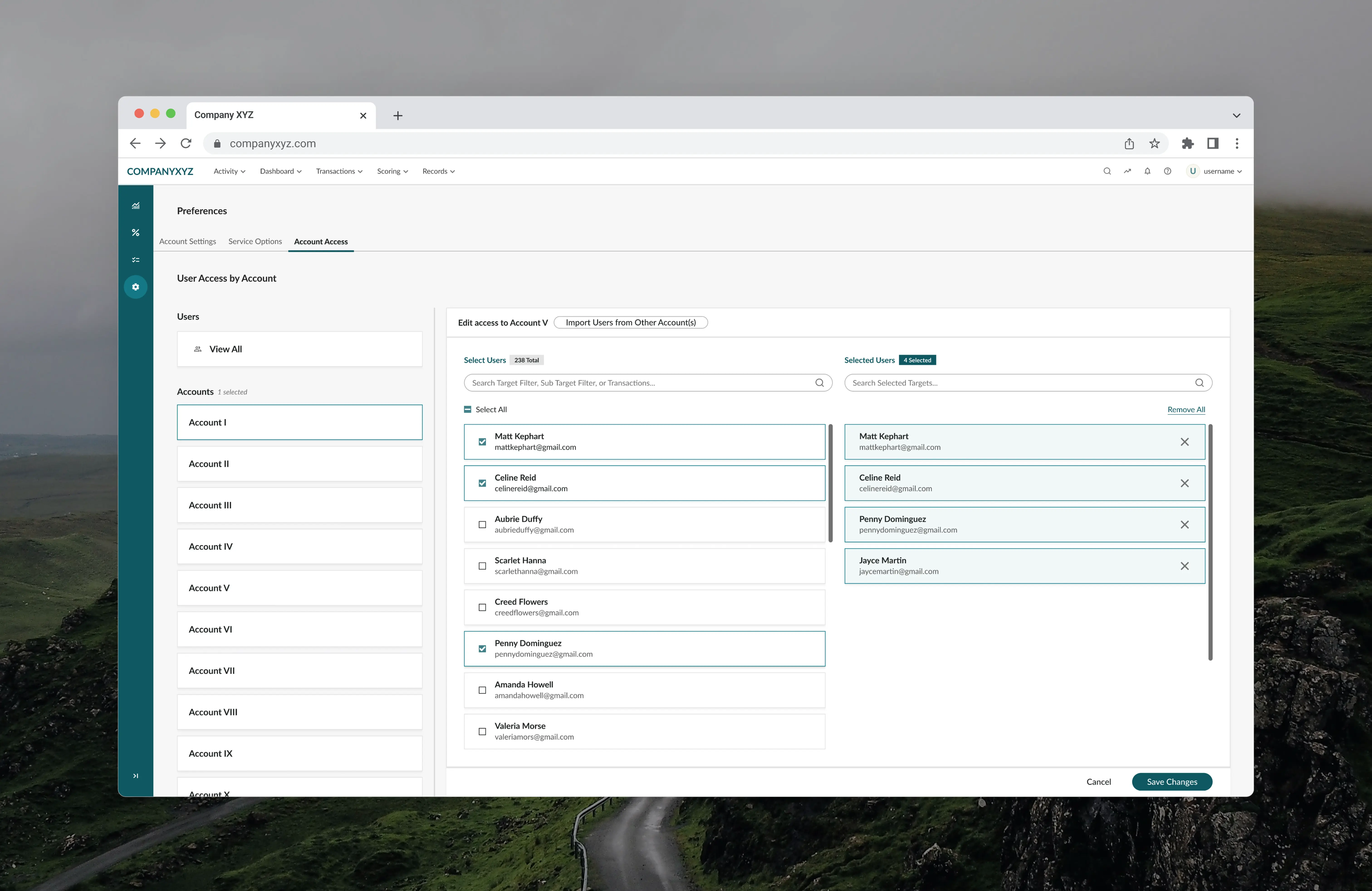Switch to the Account Settings tab
This screenshot has height=891, width=1372.
pos(187,242)
